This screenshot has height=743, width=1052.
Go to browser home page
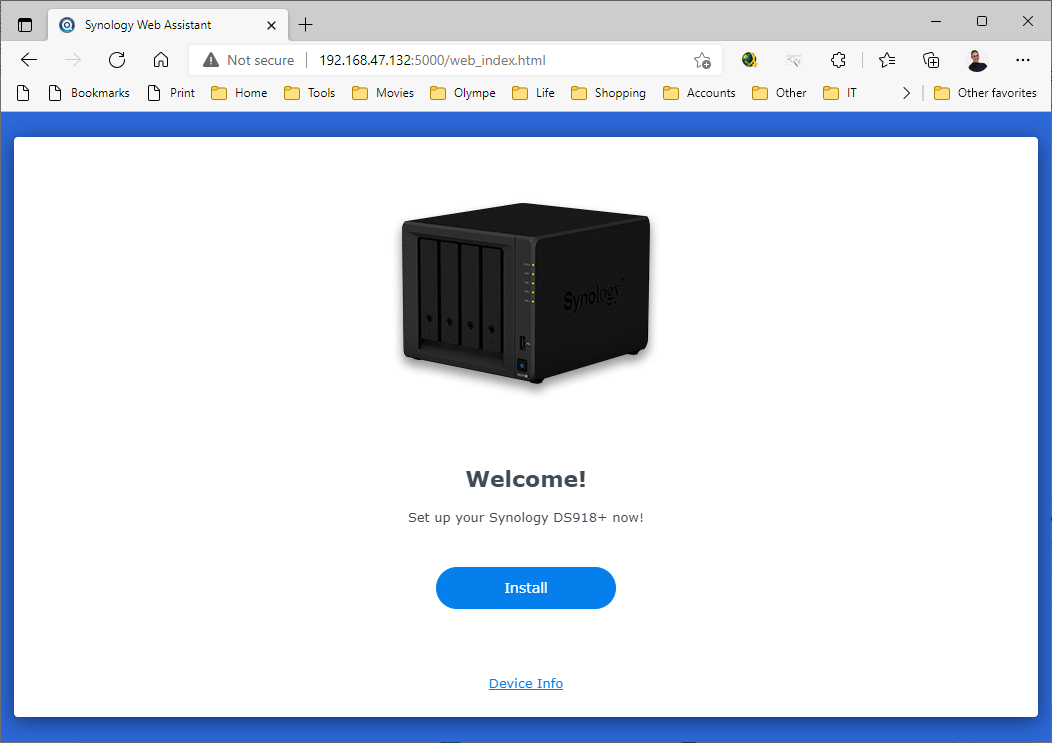[161, 60]
